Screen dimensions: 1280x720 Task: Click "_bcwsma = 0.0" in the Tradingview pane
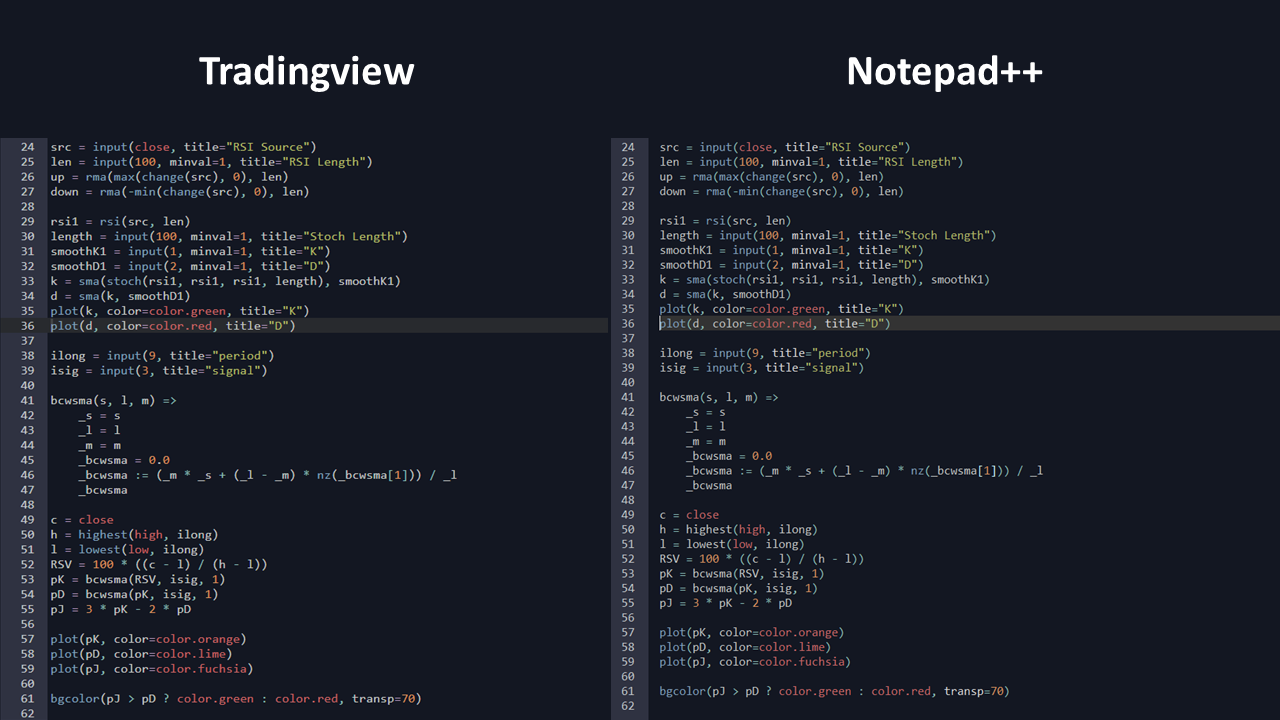[125, 460]
